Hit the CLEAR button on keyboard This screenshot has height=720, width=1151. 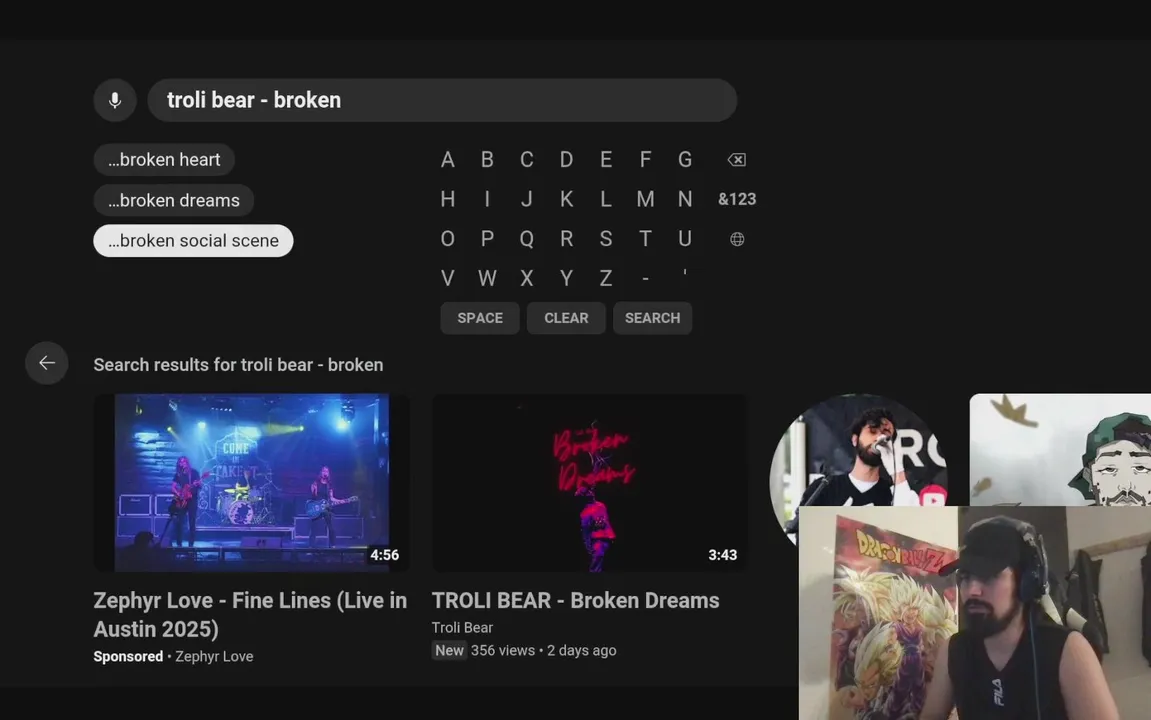(566, 318)
